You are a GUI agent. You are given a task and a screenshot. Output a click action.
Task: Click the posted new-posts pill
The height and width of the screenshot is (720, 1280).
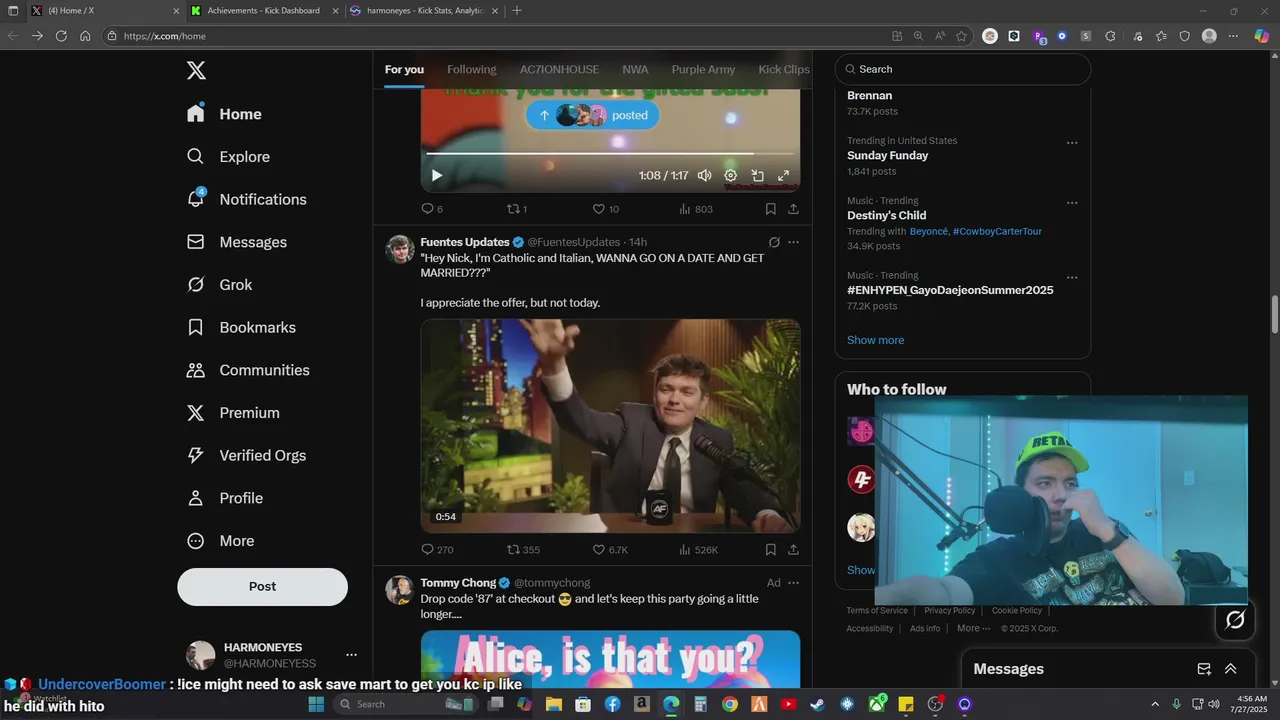pyautogui.click(x=593, y=115)
